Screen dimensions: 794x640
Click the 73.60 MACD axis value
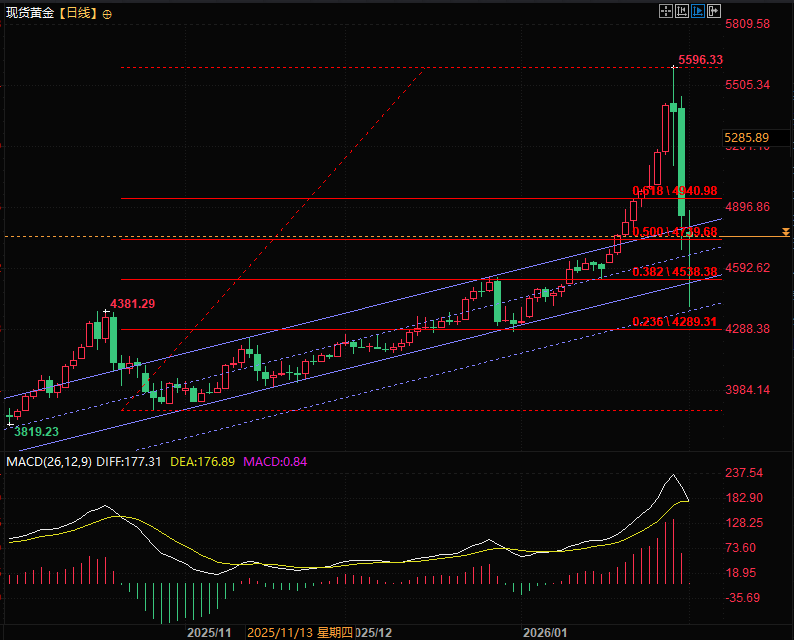pos(740,548)
